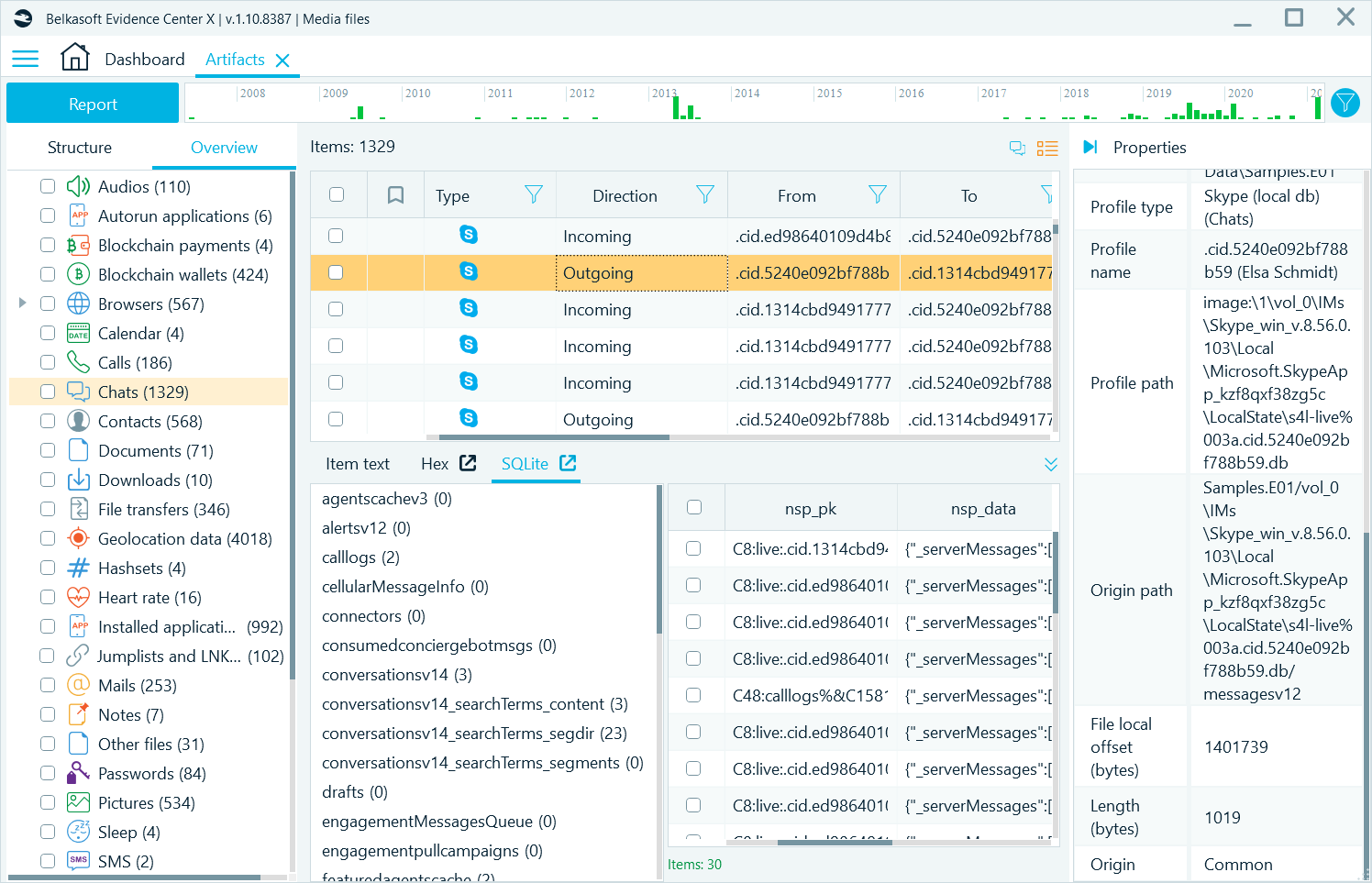Screen dimensions: 1372x883
Task: Switch to chat conversation view icon
Action: 1017,149
